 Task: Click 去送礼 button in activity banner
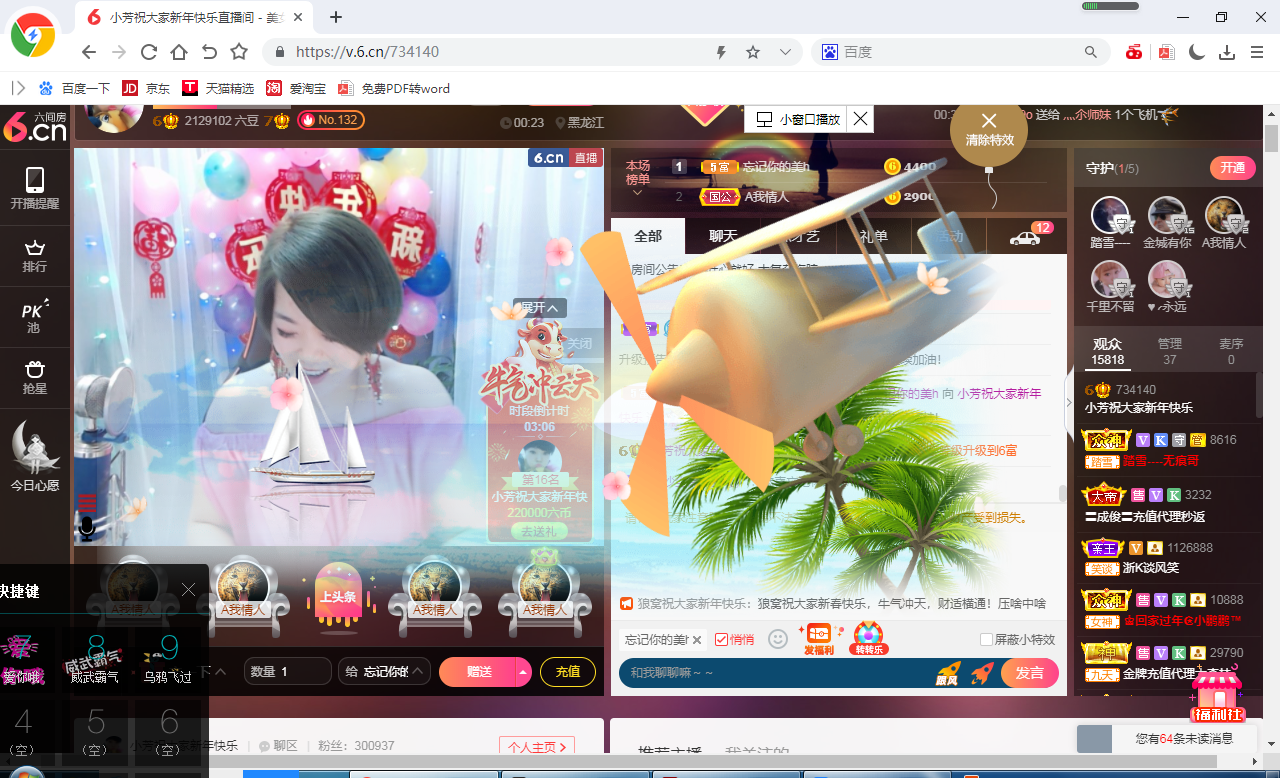[540, 532]
